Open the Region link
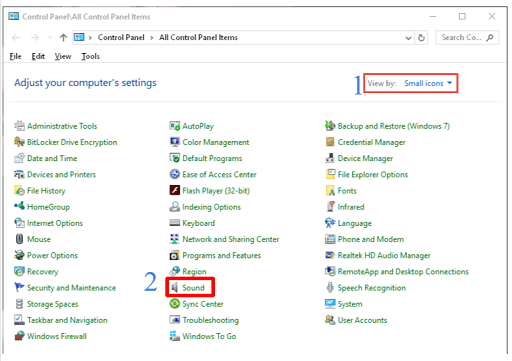This screenshot has height=361, width=512. [194, 272]
